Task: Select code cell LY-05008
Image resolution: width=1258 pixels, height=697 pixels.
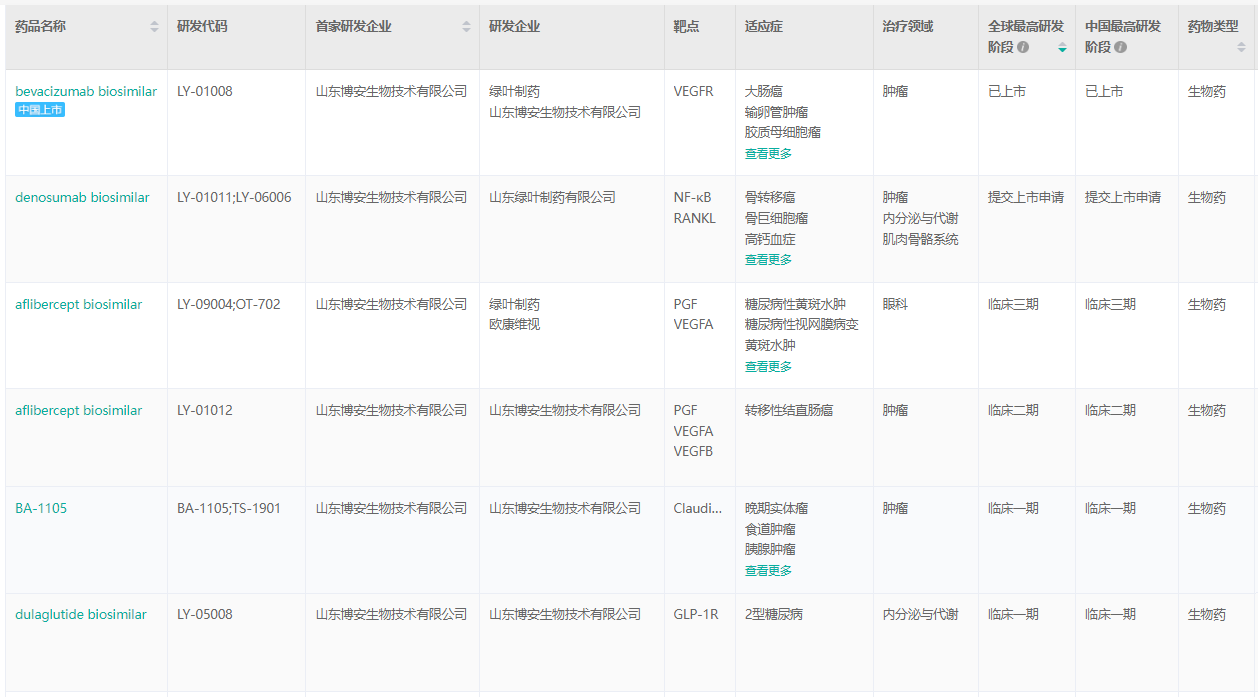Action: click(x=205, y=614)
